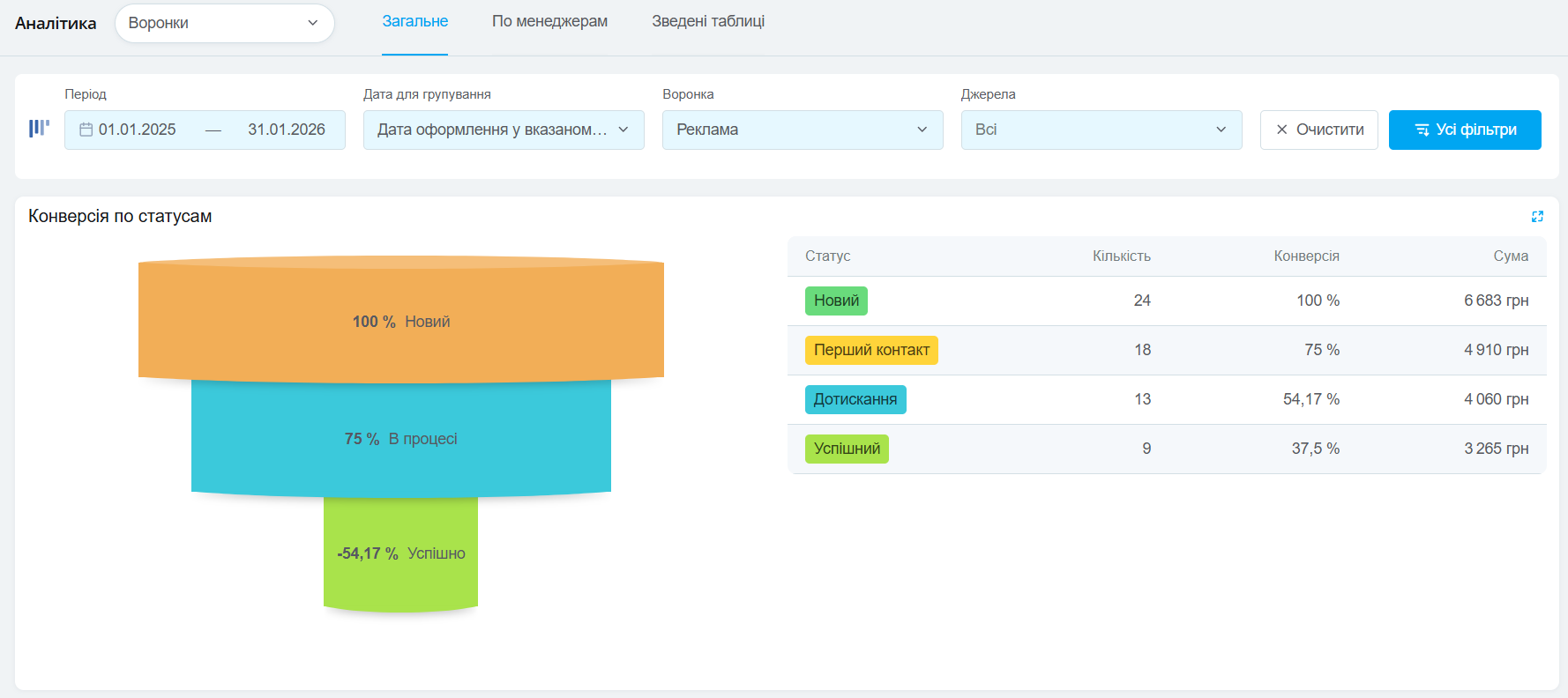Click the filter icon in Усі фільтри
This screenshot has height=698, width=1568.
1422,130
